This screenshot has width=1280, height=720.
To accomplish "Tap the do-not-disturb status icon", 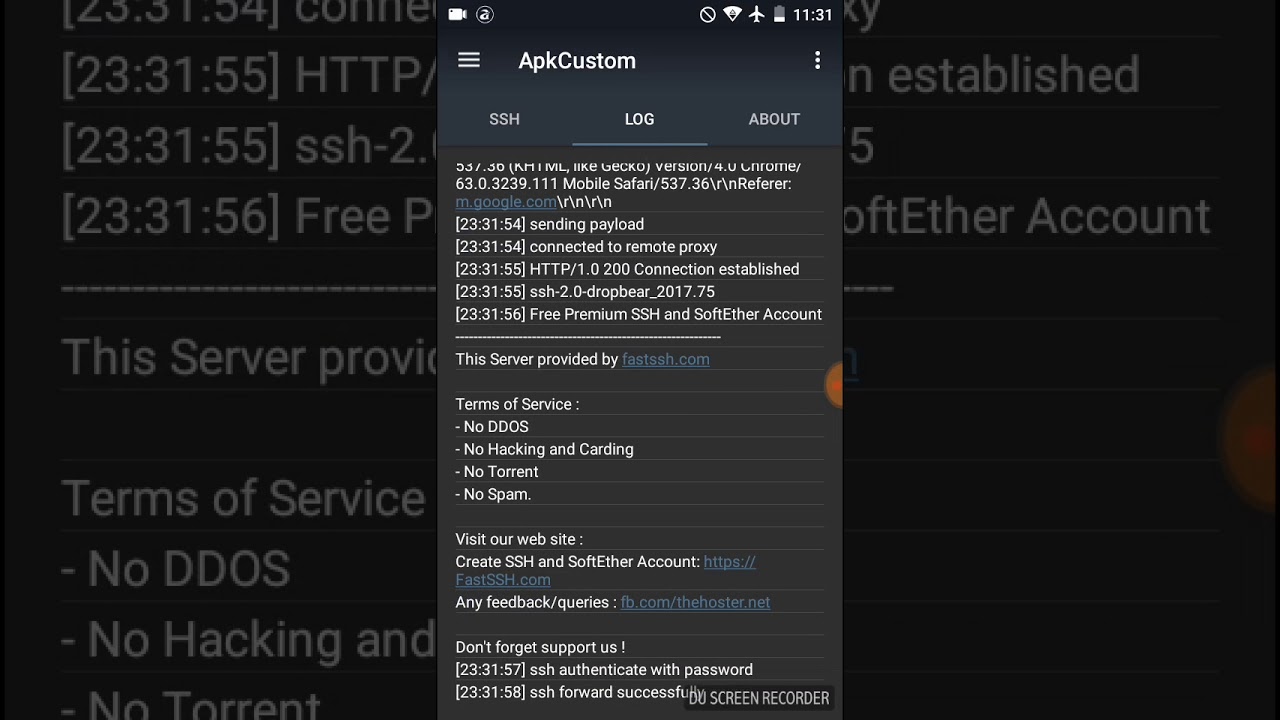I will 707,14.
